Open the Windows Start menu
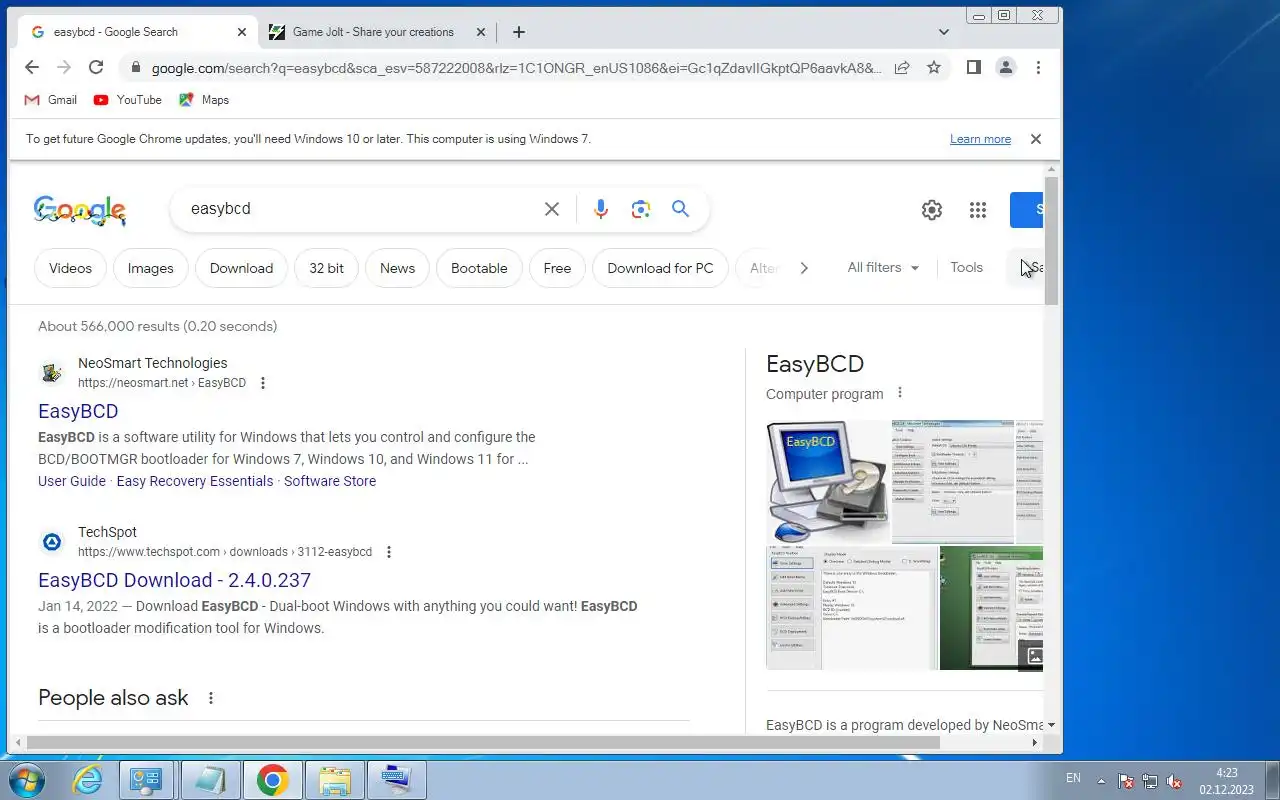 point(28,779)
